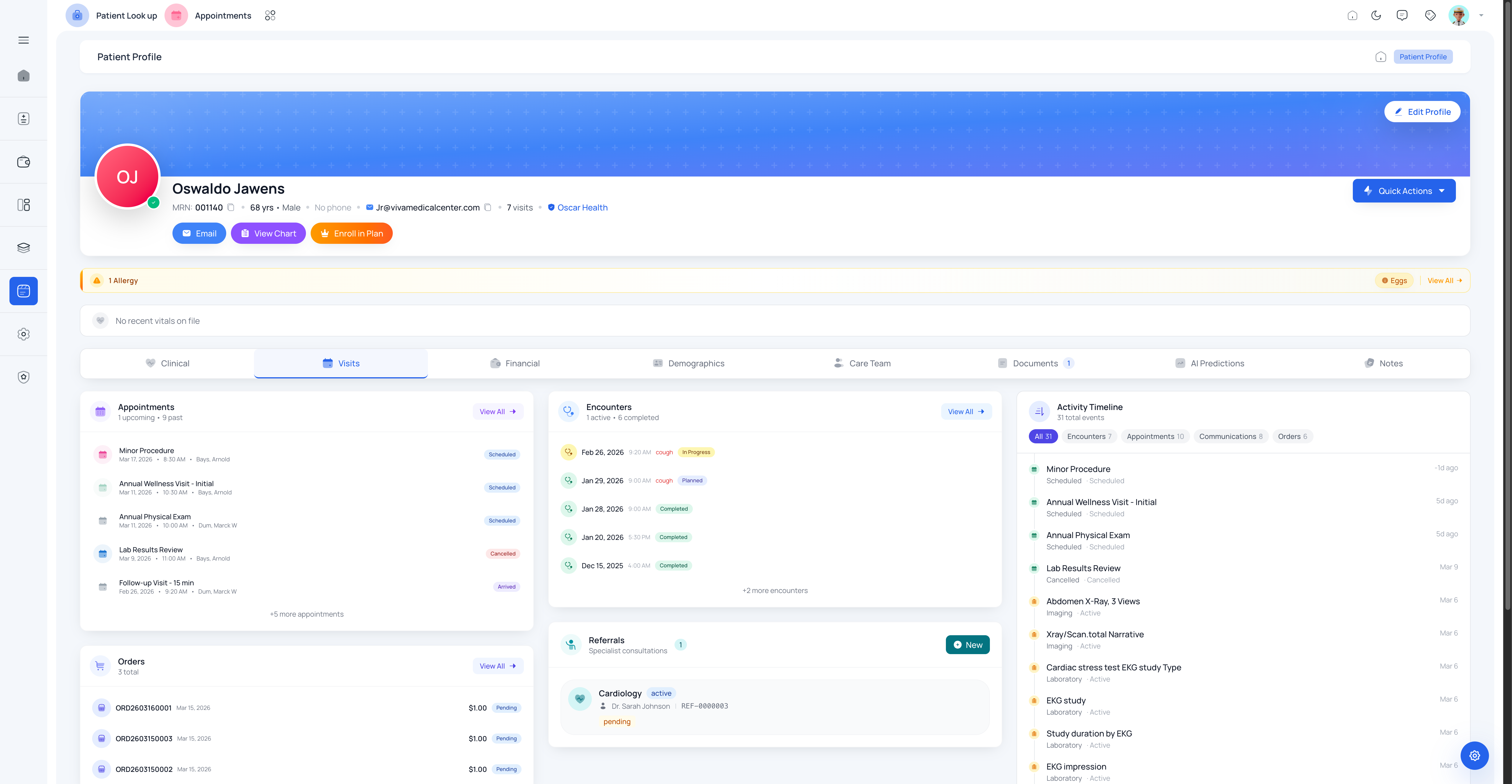
Task: Open messages via the chat bubble icon
Action: click(1402, 15)
